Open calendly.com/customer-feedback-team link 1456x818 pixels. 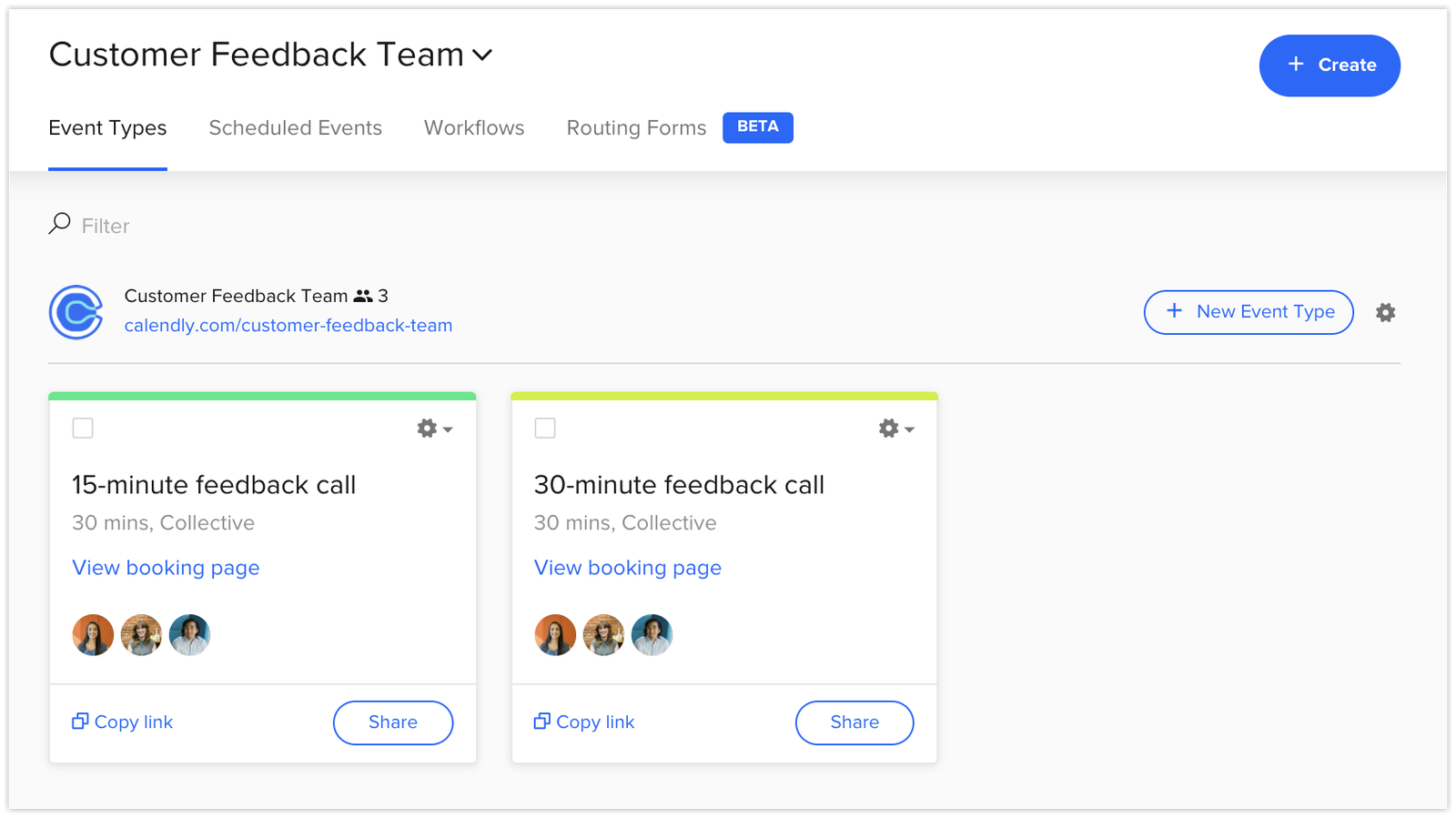pos(288,326)
